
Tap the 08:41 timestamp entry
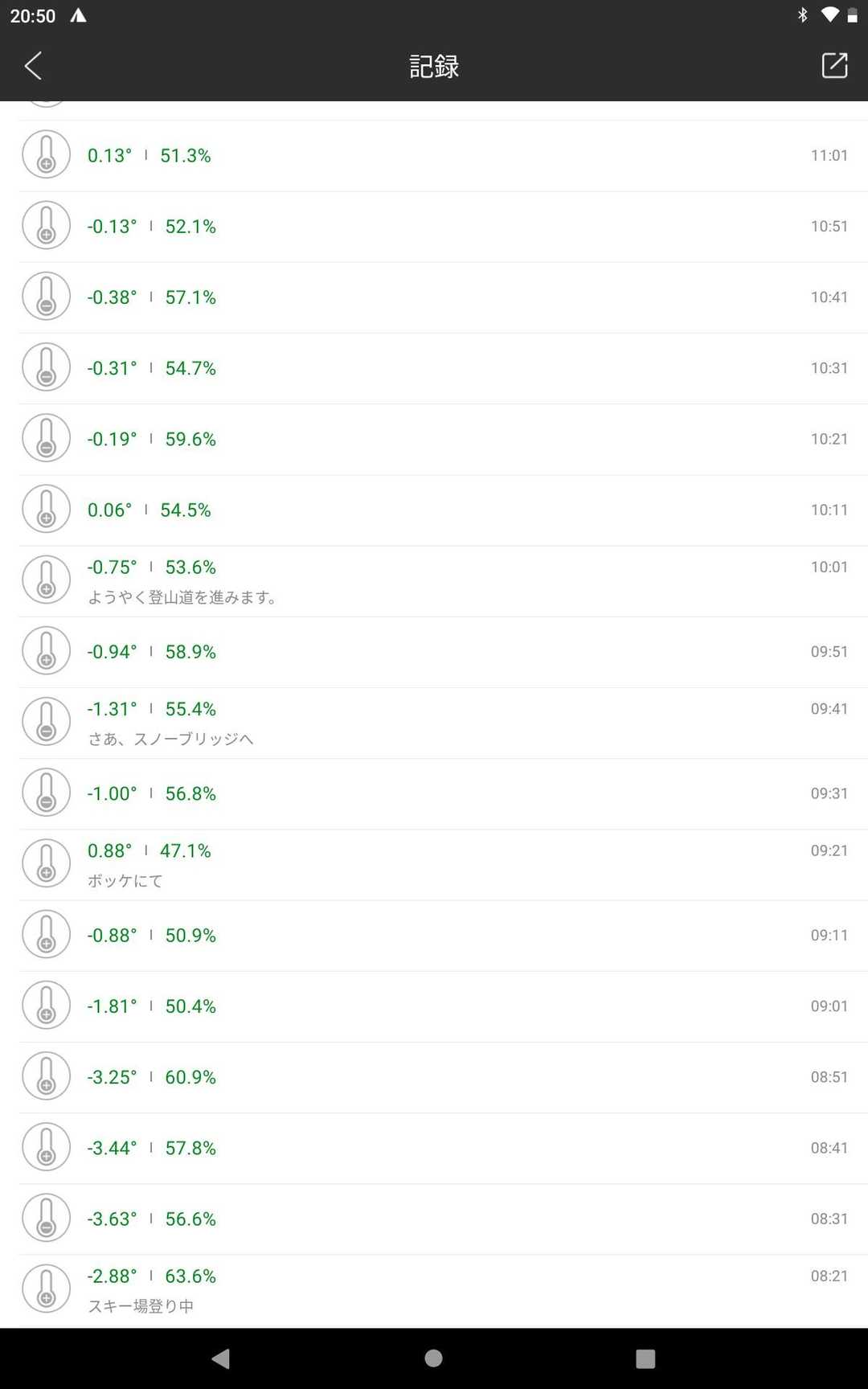829,1148
